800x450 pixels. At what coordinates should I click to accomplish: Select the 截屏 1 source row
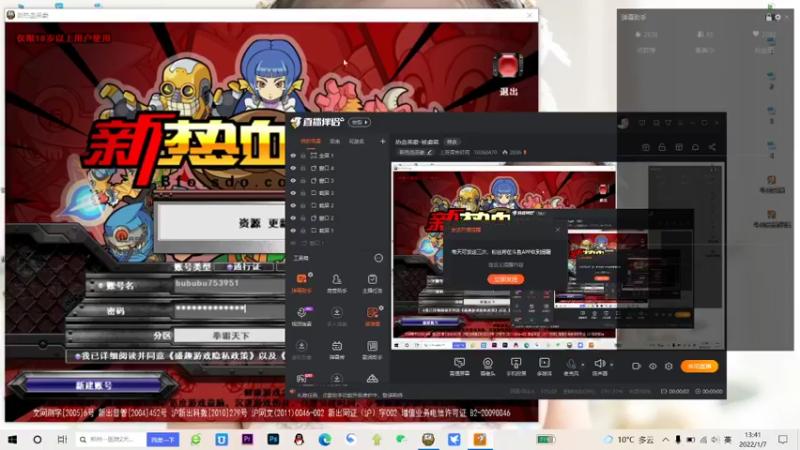[x=337, y=231]
